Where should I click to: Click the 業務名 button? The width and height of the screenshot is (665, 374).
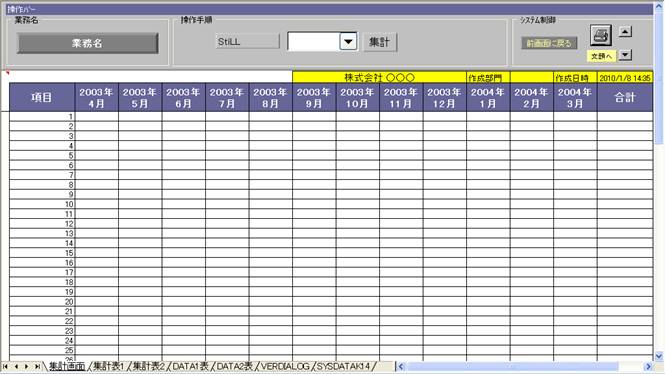(x=87, y=43)
